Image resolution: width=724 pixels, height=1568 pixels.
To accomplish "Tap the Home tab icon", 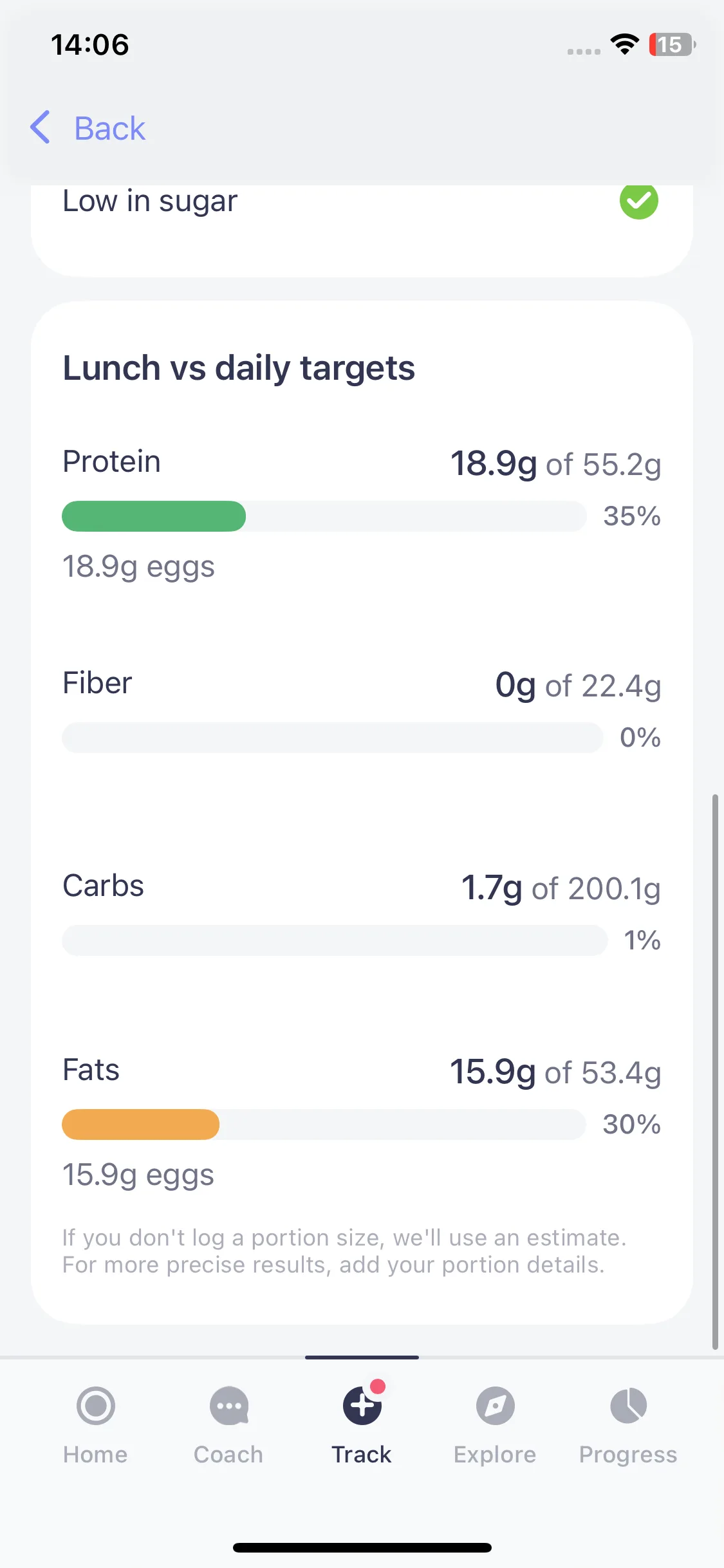I will coord(96,1406).
